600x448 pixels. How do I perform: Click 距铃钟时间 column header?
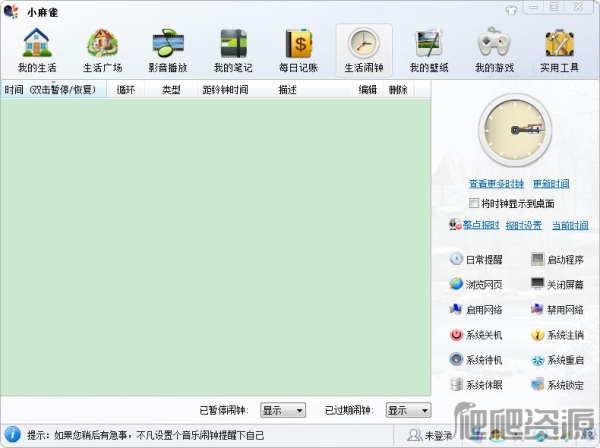pos(236,90)
